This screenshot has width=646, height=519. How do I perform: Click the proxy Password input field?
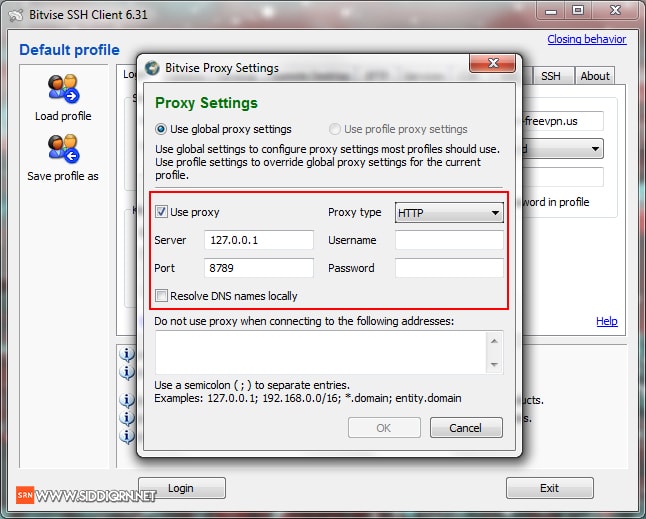[449, 268]
